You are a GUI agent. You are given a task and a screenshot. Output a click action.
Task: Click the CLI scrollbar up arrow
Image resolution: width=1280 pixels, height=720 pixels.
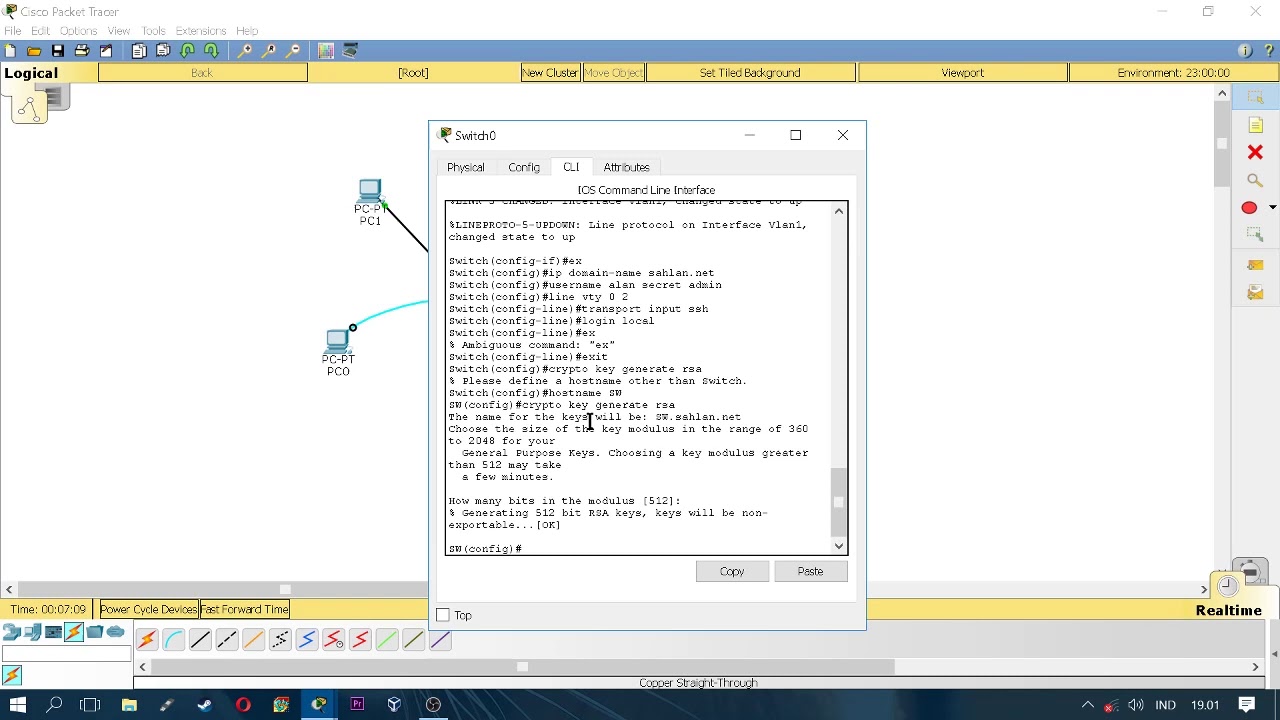pos(839,210)
